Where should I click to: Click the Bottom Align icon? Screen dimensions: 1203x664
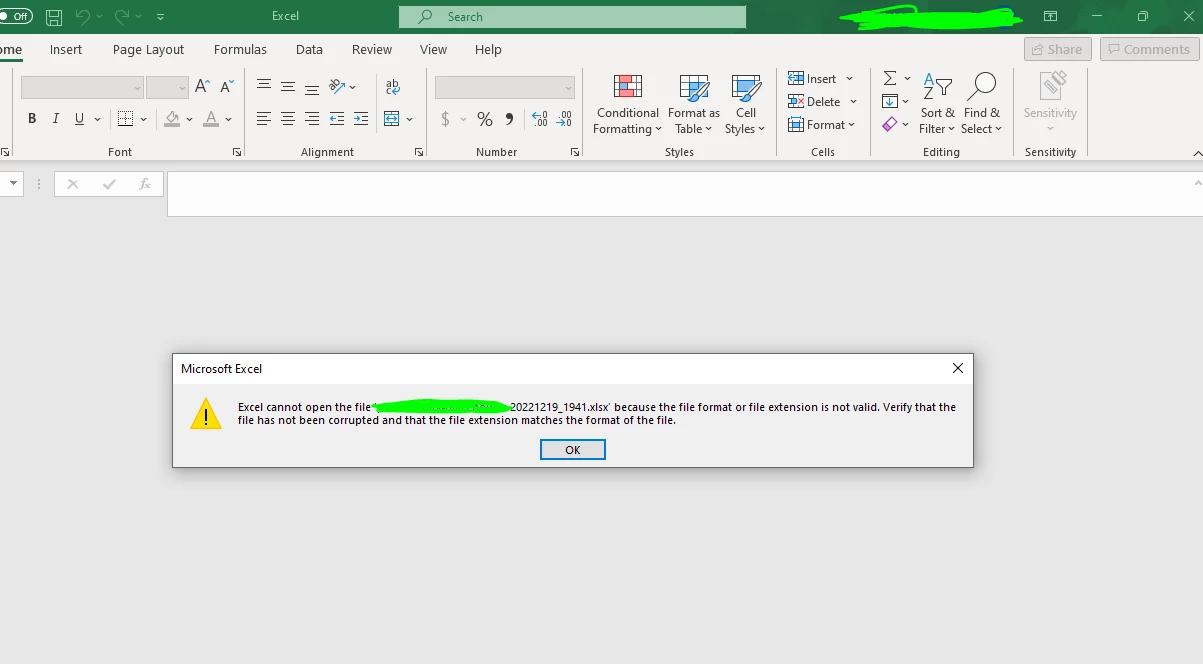click(x=312, y=87)
